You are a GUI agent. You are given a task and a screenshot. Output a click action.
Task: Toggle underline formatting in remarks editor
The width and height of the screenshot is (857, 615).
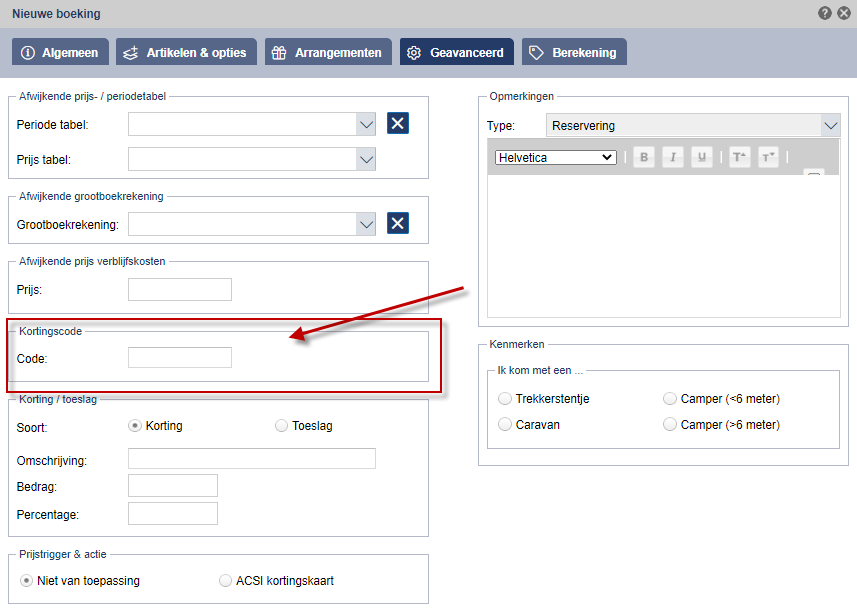tap(702, 157)
